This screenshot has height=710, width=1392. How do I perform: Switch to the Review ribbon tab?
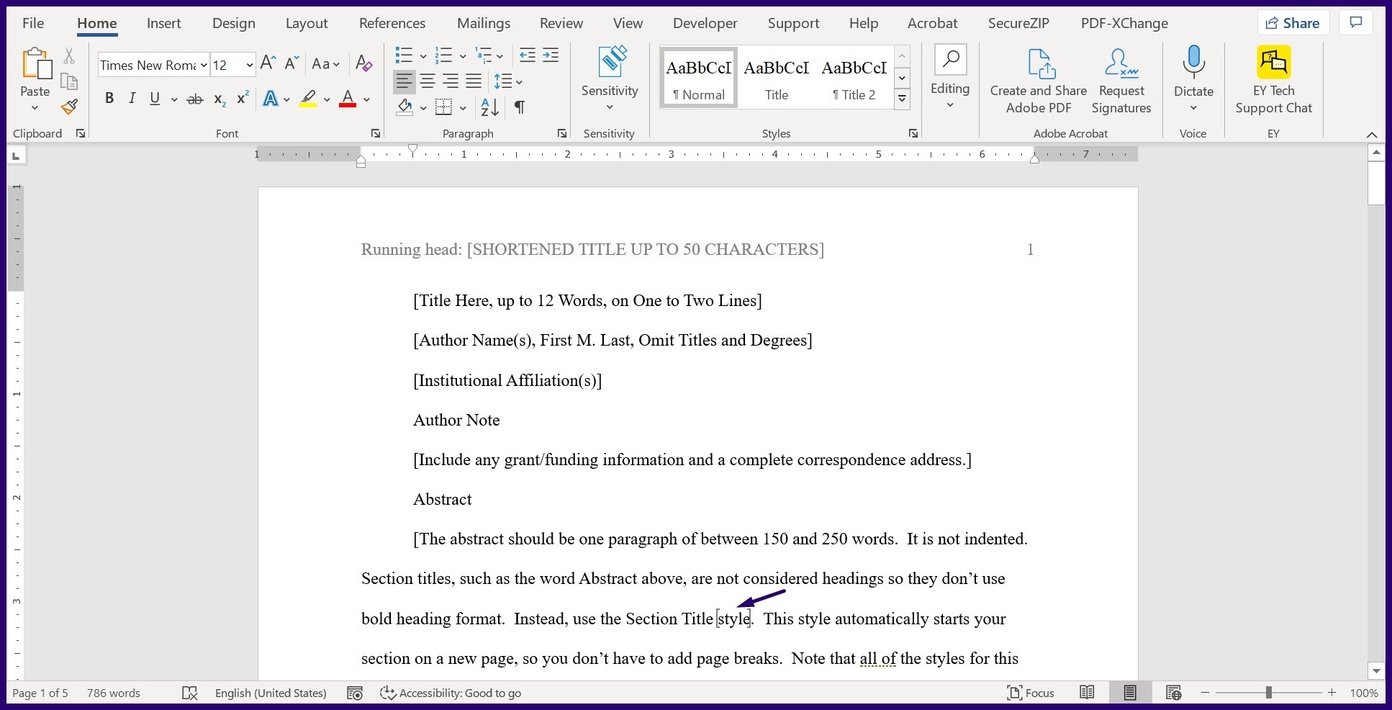(x=560, y=22)
